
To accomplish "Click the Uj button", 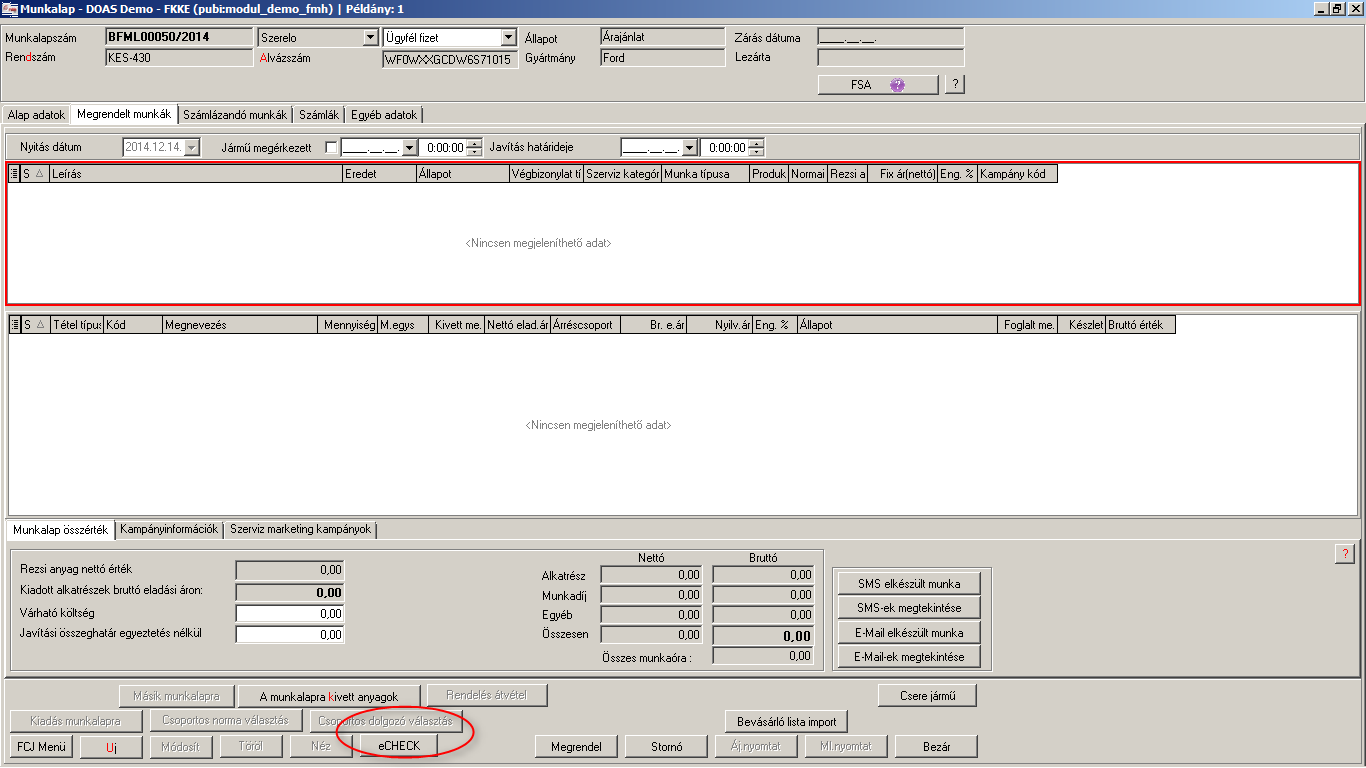I will pos(111,746).
